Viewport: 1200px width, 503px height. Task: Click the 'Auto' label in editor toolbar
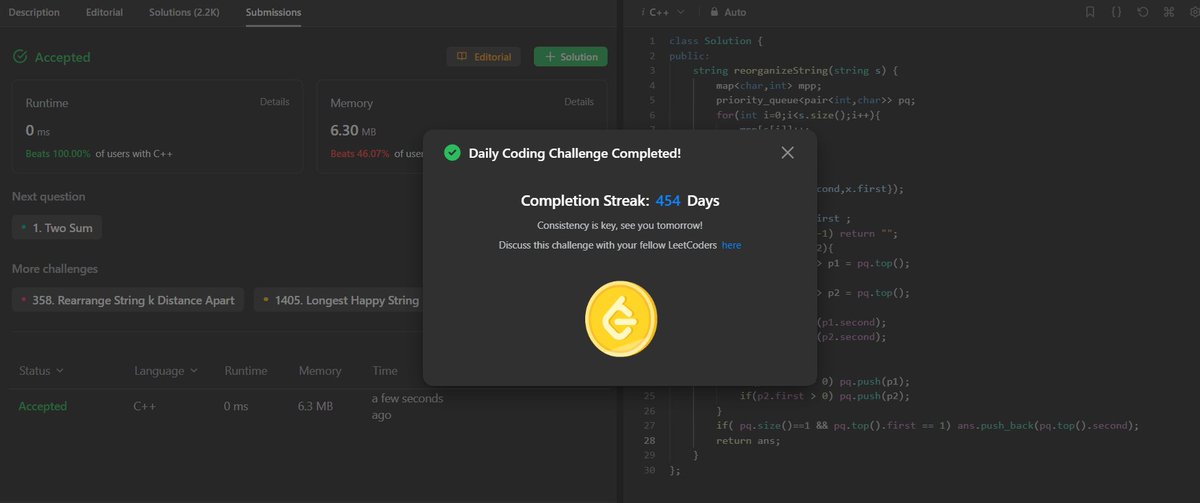[735, 12]
